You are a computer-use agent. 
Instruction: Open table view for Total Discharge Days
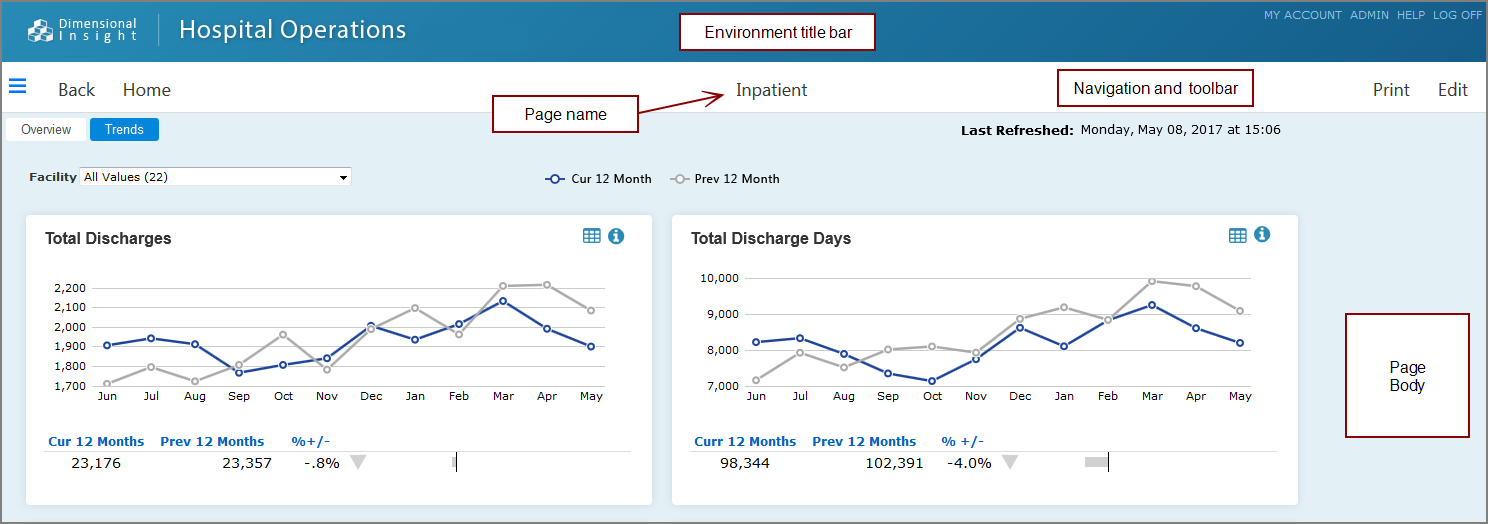(1238, 234)
